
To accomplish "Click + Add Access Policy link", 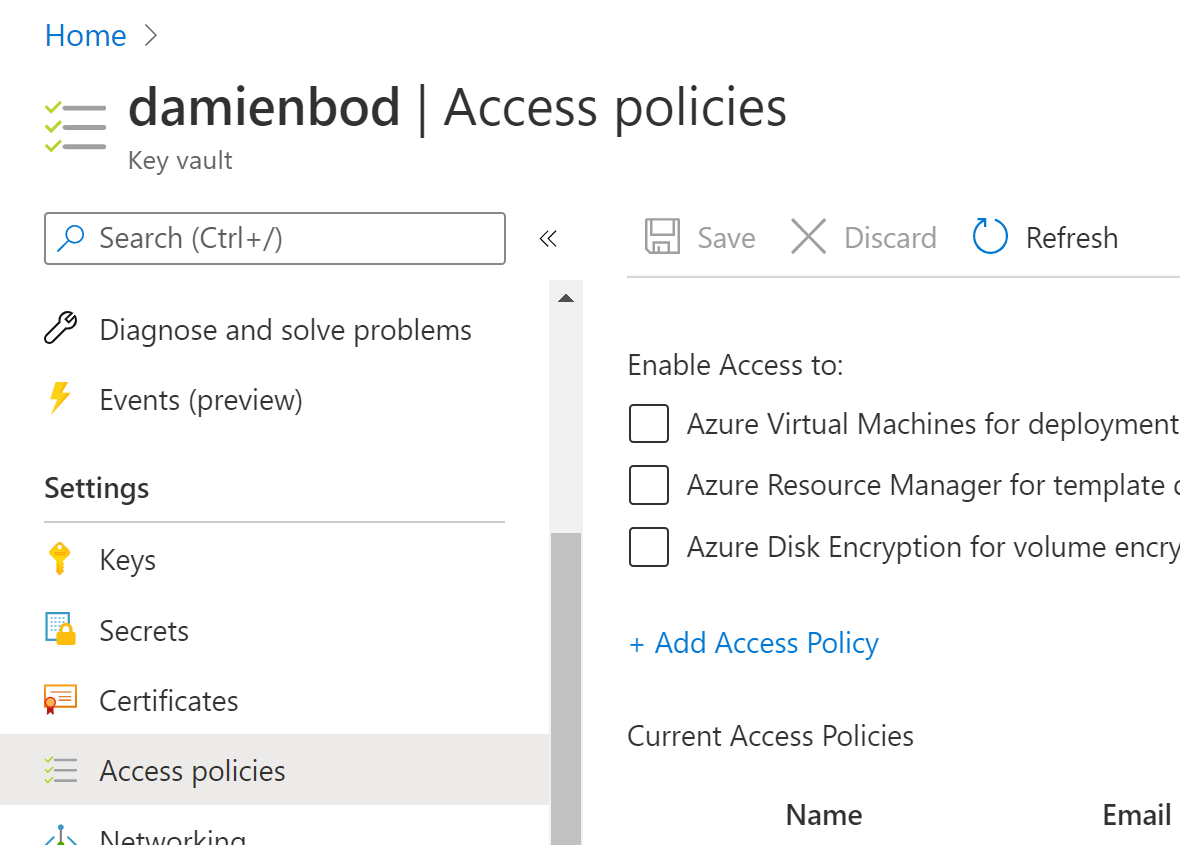I will click(753, 643).
